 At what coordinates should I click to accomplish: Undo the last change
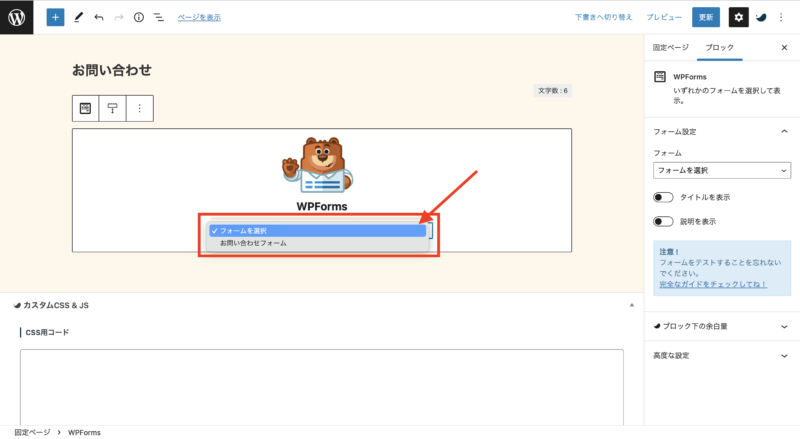[98, 17]
